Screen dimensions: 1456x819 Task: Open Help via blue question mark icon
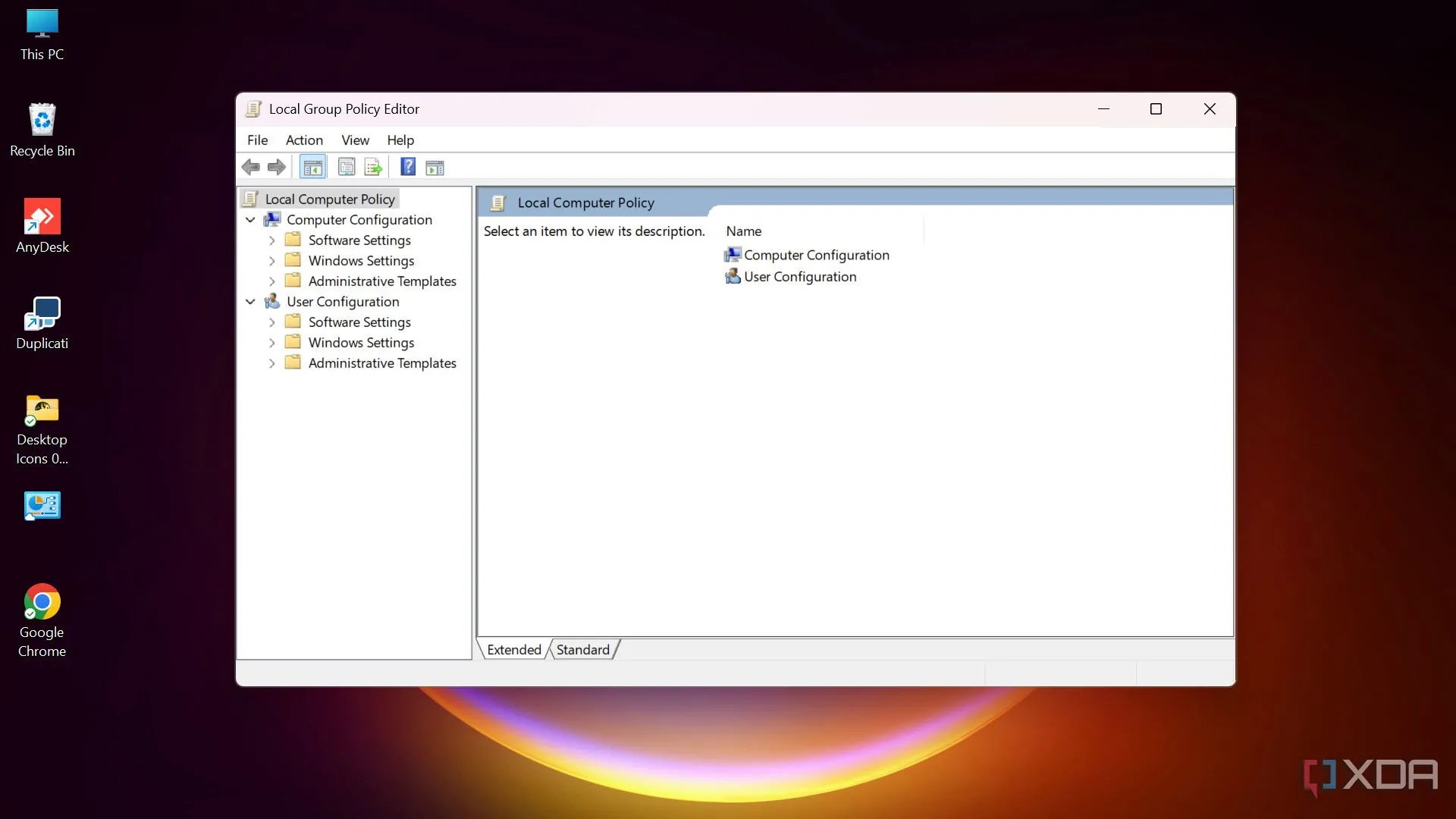coord(408,167)
